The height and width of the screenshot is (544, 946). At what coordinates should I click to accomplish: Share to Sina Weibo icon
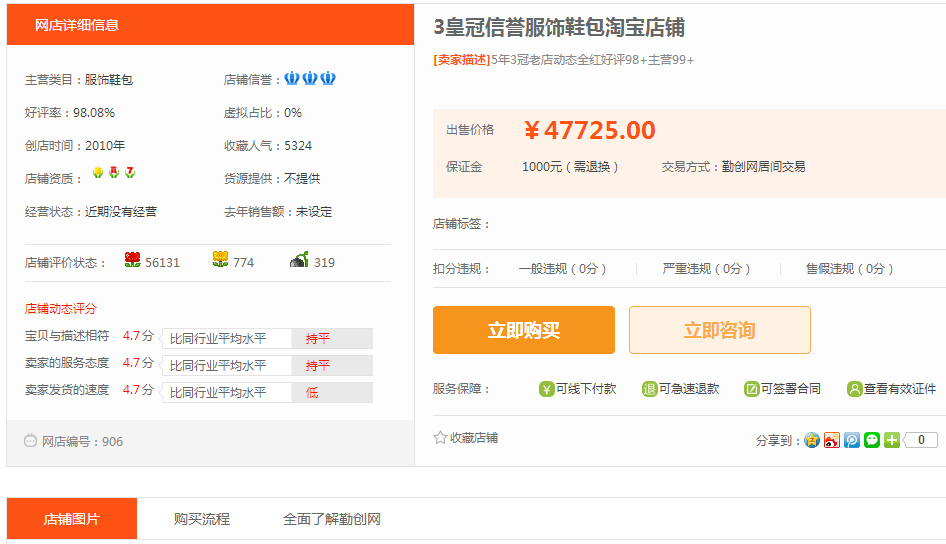click(x=832, y=440)
